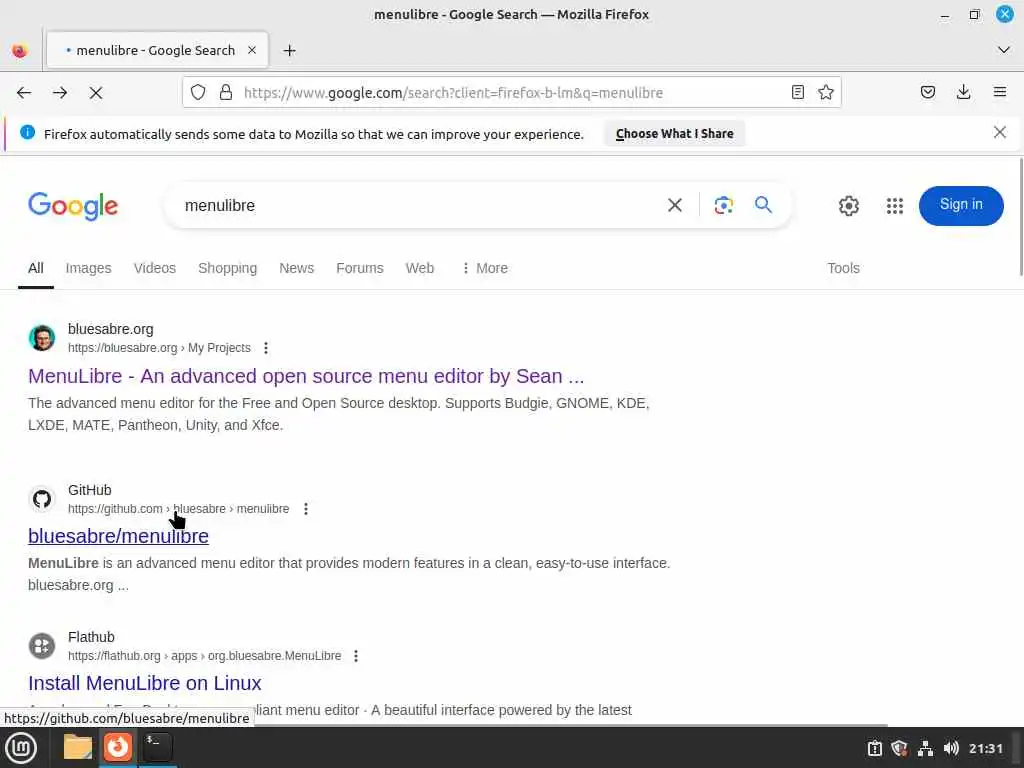Click the 21:31 clock

(x=985, y=748)
